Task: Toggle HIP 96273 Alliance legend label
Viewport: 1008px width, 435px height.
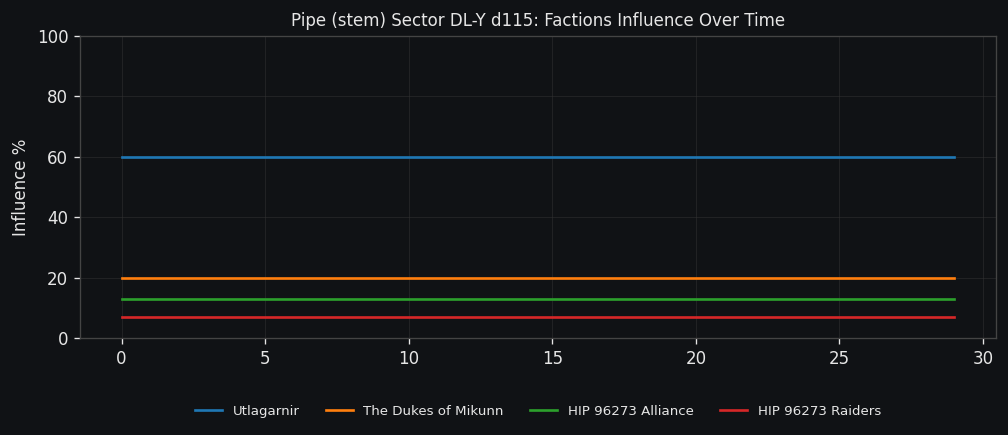Action: [630, 411]
